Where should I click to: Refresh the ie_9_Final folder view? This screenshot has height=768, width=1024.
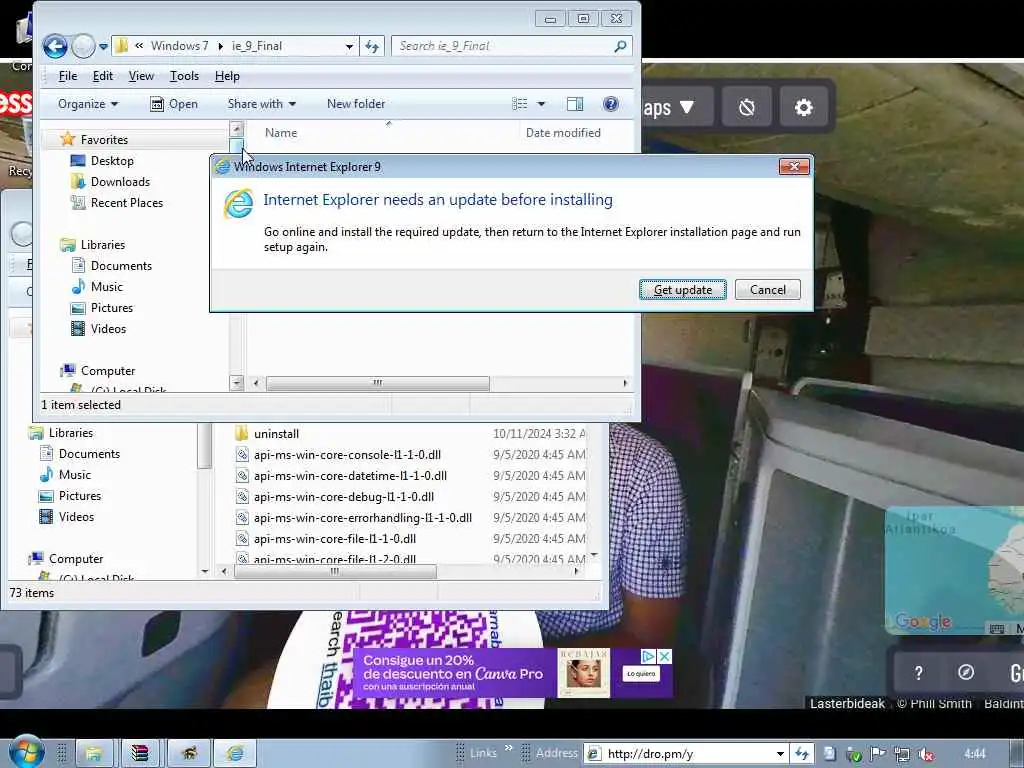(372, 46)
